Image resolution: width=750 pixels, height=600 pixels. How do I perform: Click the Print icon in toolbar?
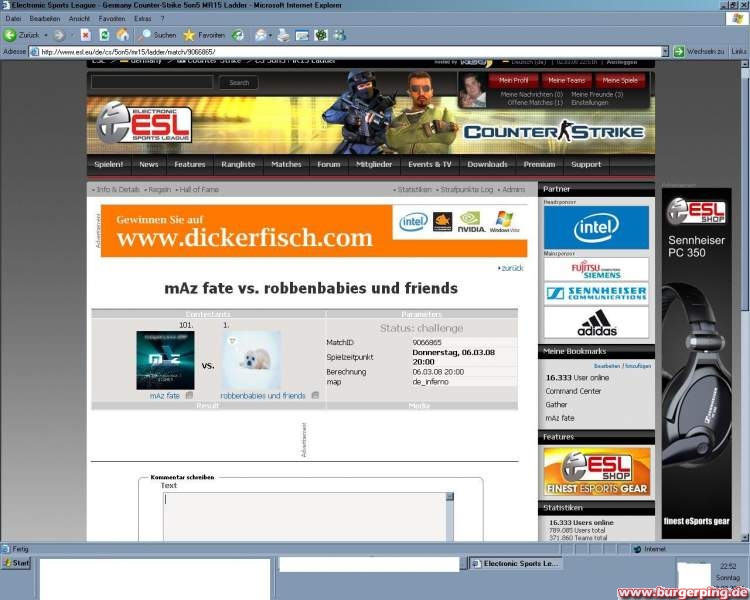(x=283, y=35)
